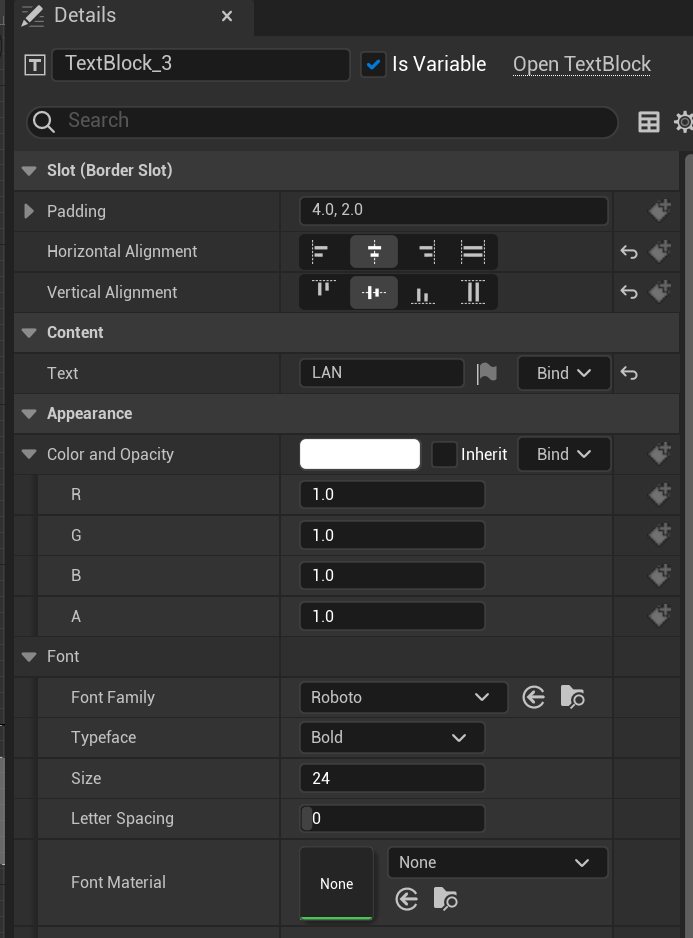Uncheck the Is Variable checkbox
The height and width of the screenshot is (938, 693).
click(x=373, y=65)
